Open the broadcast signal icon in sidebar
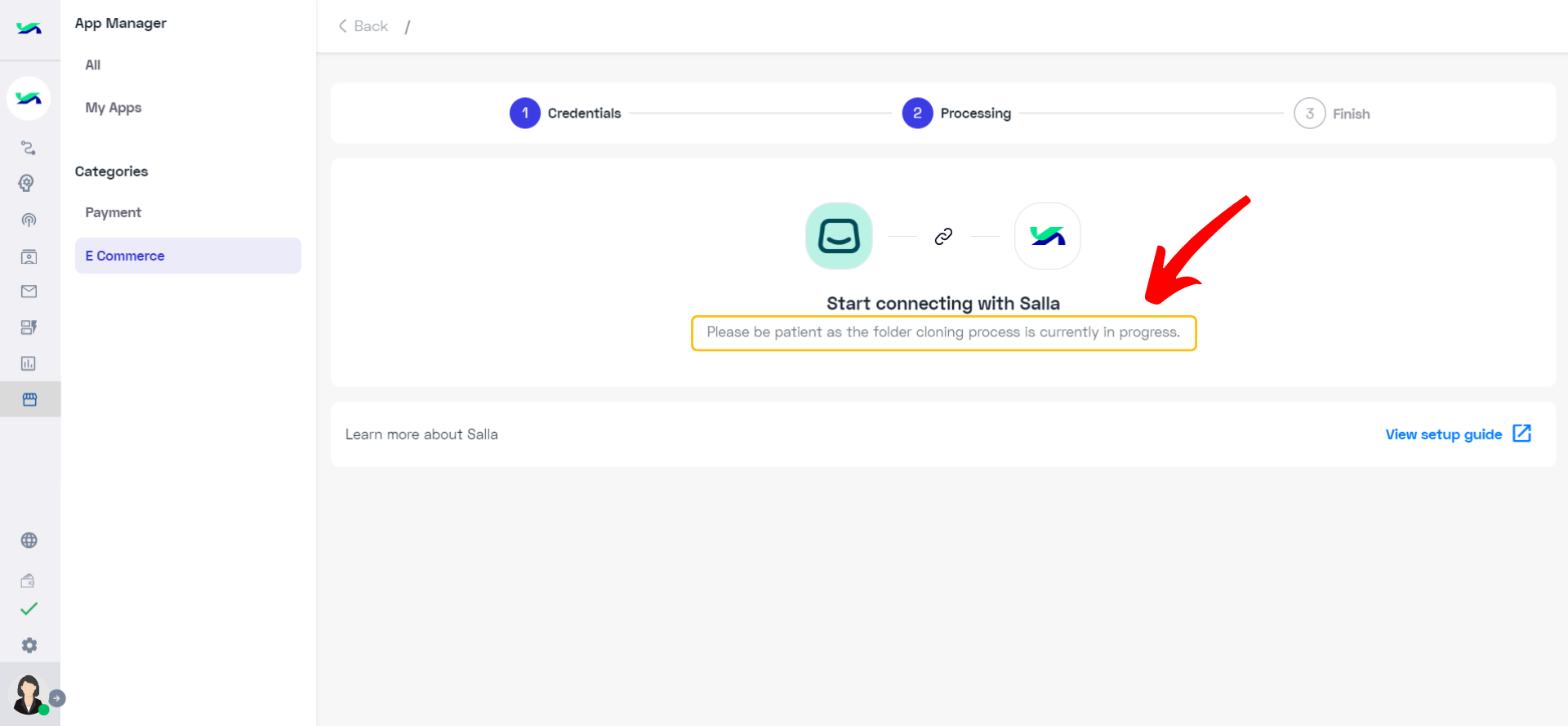The width and height of the screenshot is (1568, 726). [x=29, y=220]
